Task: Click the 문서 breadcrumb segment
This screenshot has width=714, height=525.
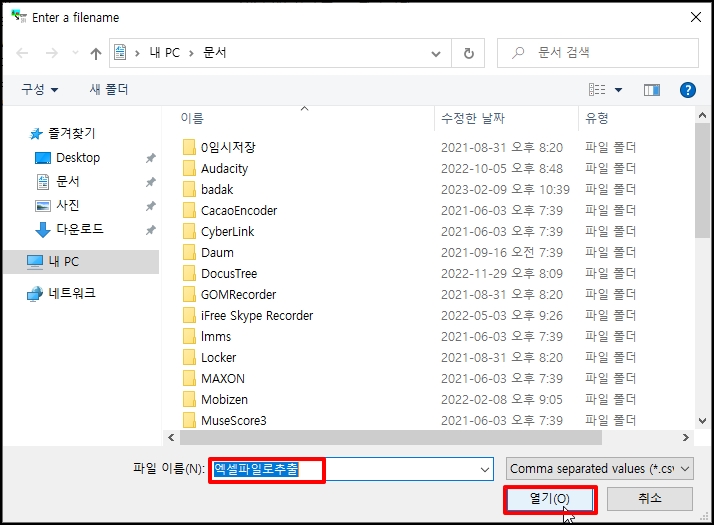Action: (214, 53)
